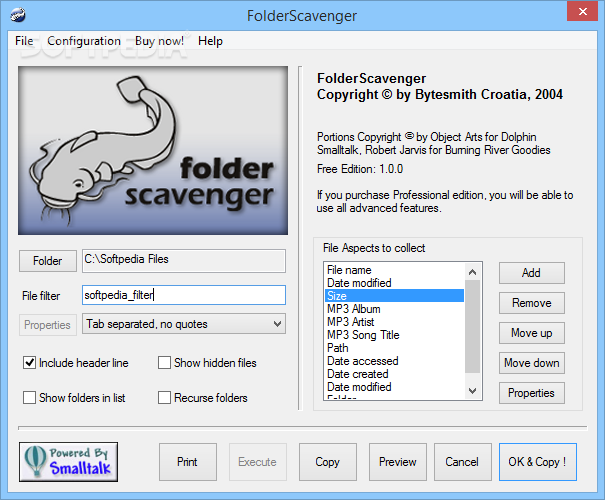Click the Powered By Smalltalk logo
605x500 pixels.
[69, 462]
